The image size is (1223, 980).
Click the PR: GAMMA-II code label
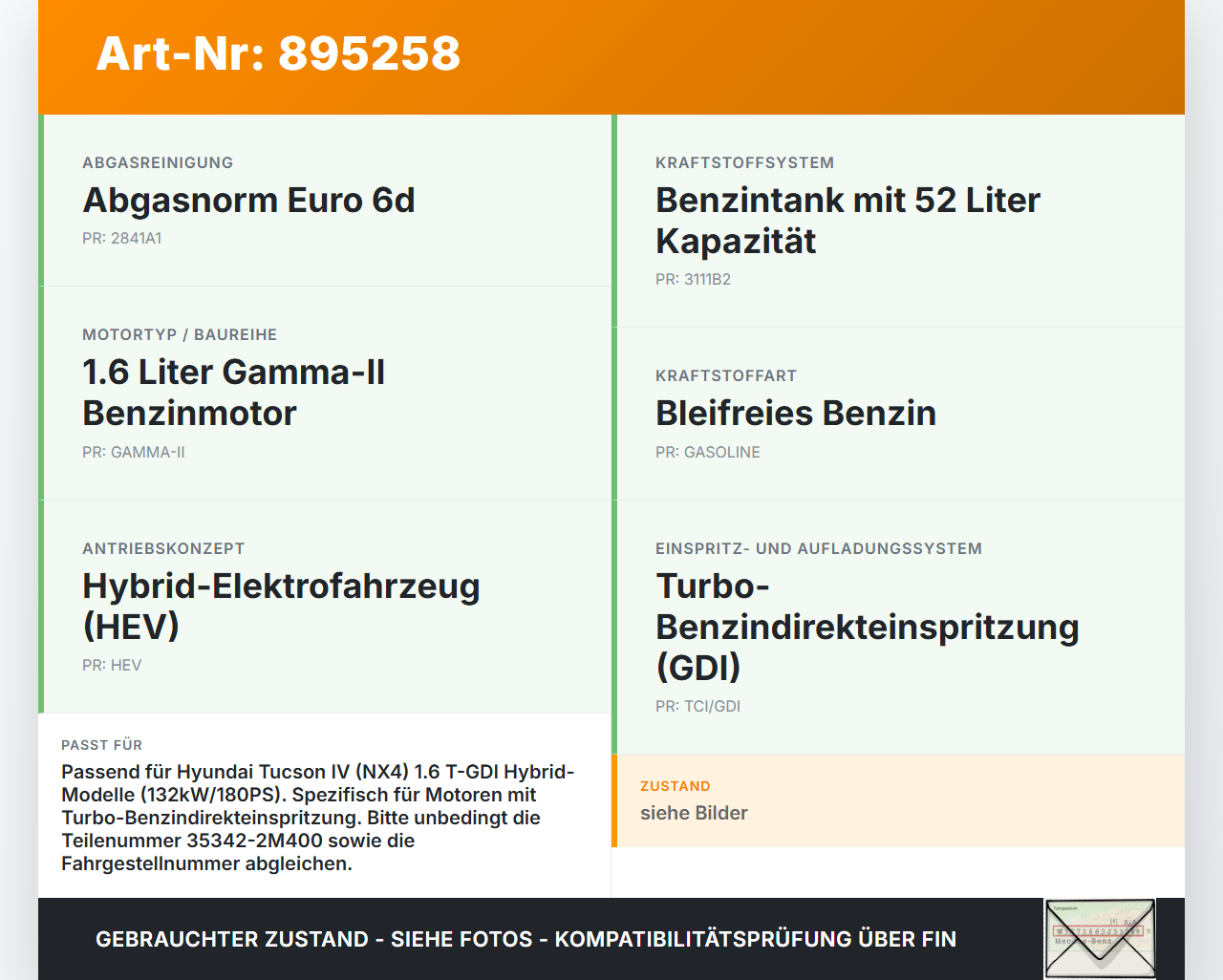tap(134, 453)
